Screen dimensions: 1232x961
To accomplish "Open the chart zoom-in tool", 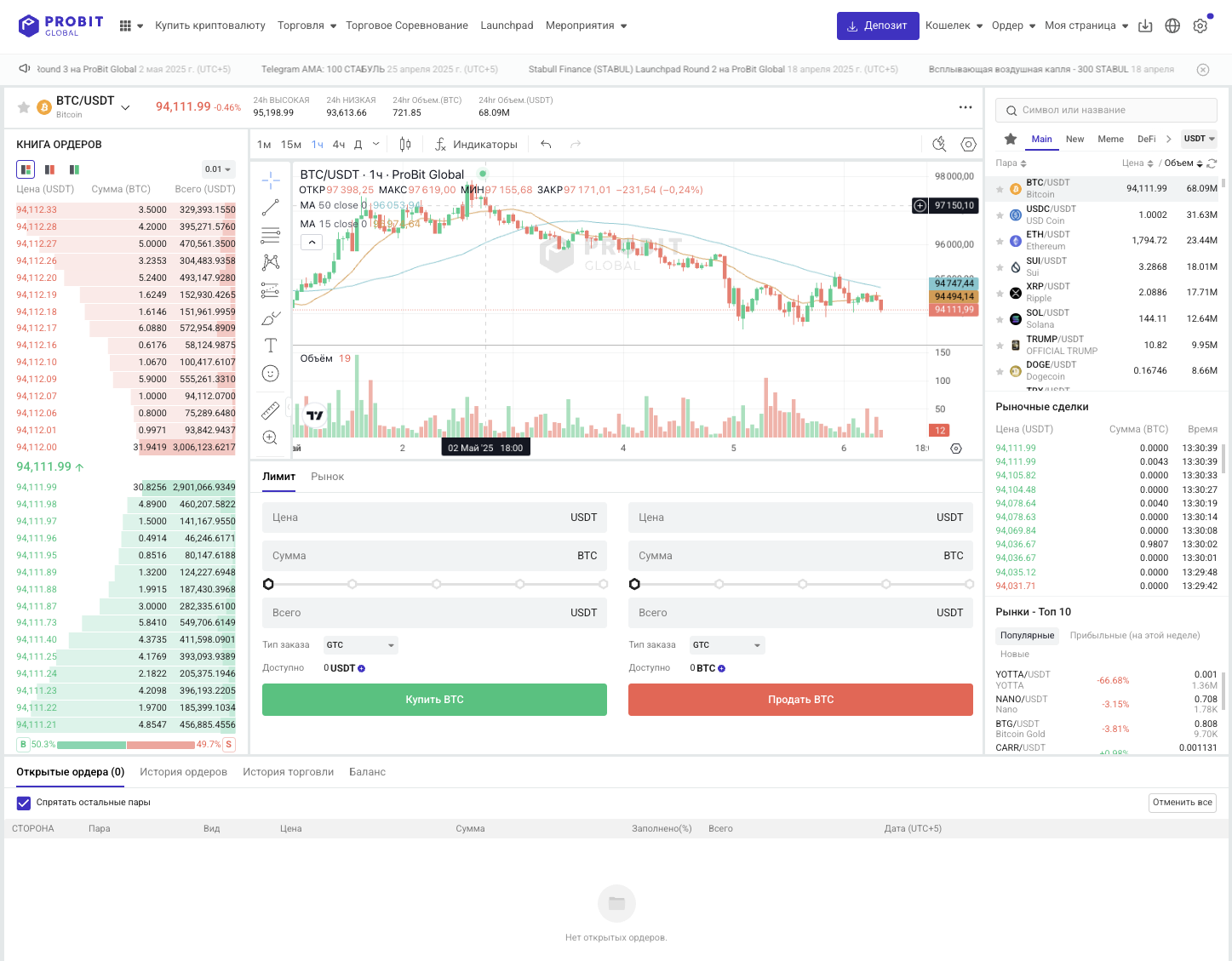I will (271, 438).
